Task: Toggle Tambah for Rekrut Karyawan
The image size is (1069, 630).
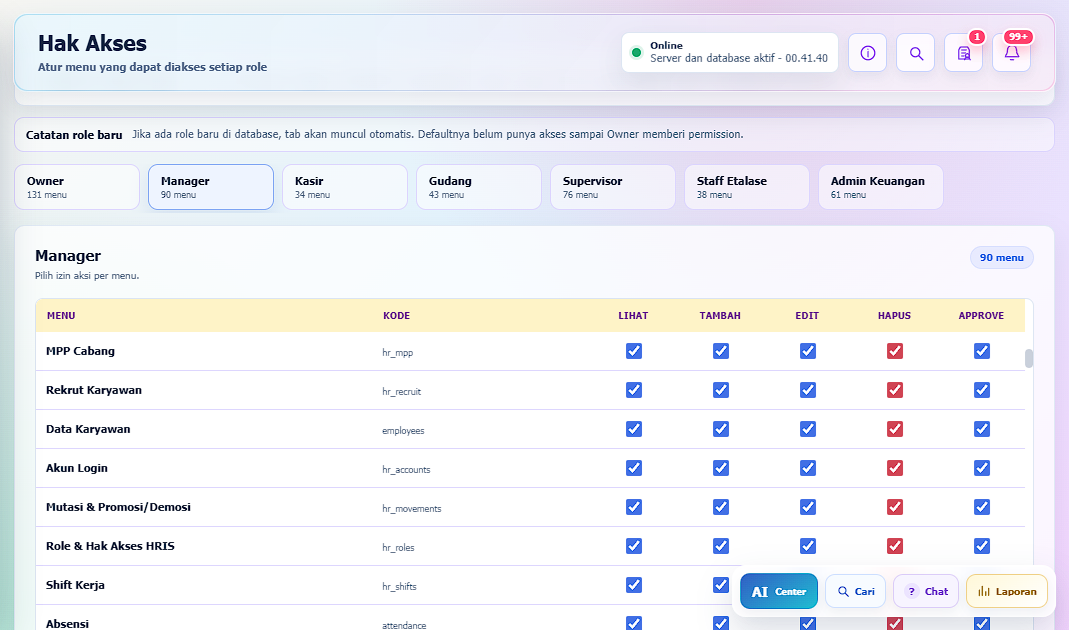Action: (x=721, y=390)
